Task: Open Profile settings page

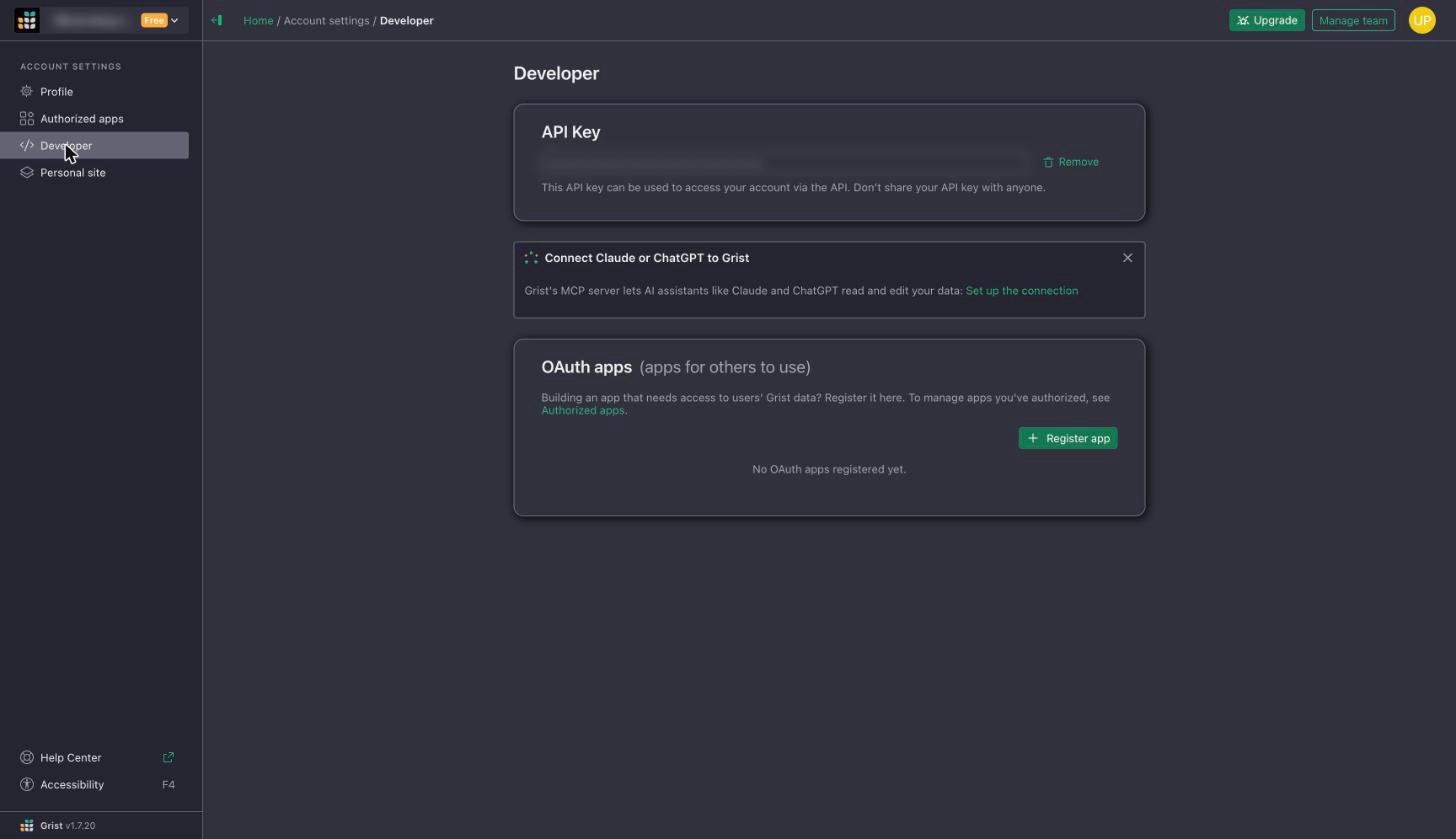Action: point(94,91)
